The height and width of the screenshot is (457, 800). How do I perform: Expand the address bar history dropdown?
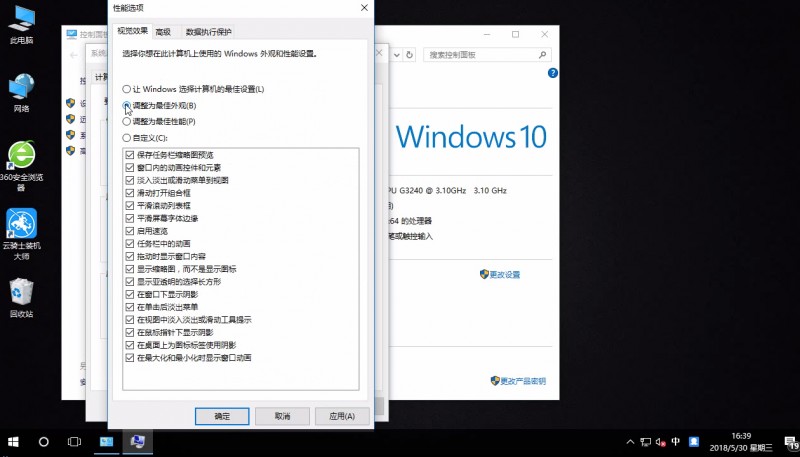397,55
